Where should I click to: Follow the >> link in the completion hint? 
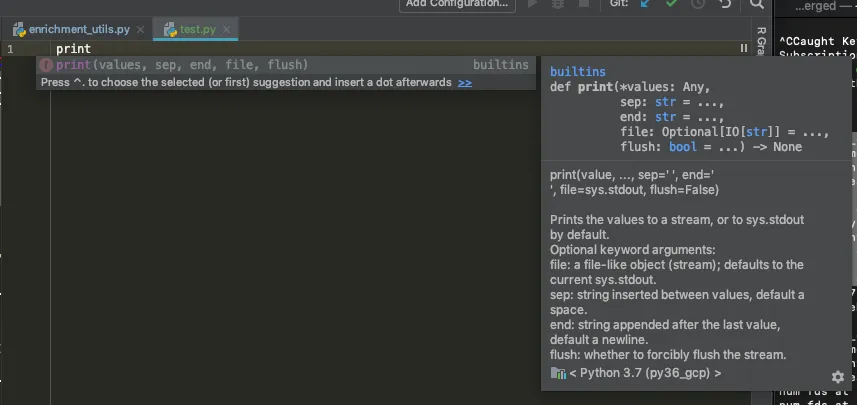465,83
